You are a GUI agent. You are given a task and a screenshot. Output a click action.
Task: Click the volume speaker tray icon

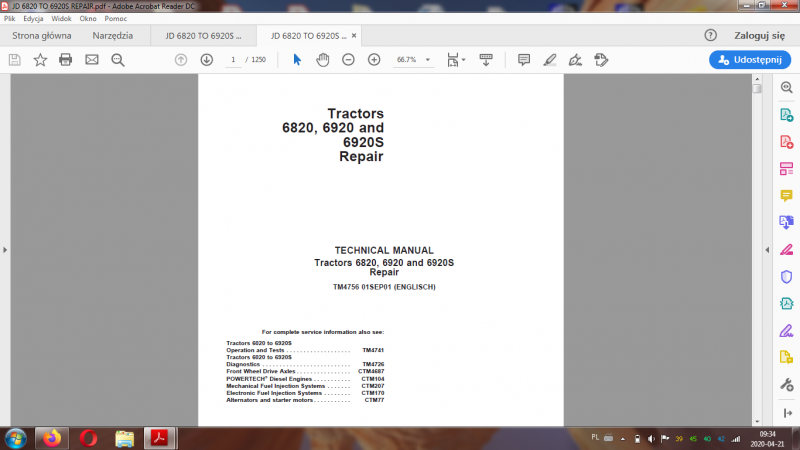(651, 438)
